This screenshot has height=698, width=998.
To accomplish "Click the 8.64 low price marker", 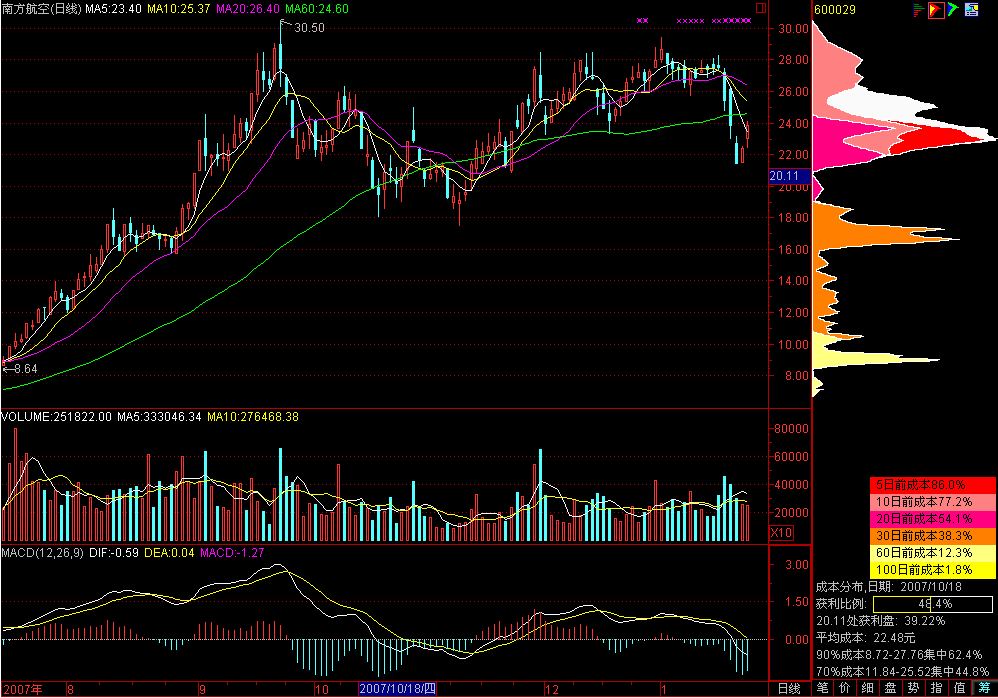I will point(25,369).
